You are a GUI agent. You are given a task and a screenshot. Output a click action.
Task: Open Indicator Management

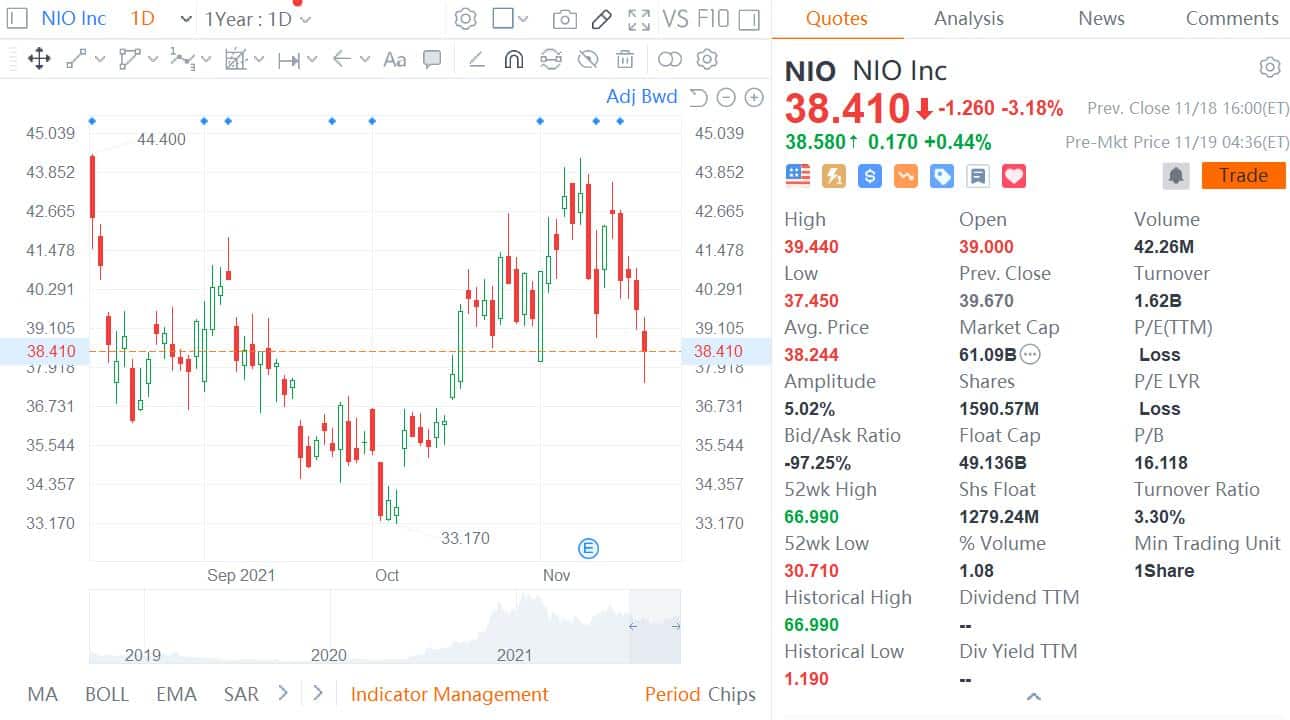click(x=448, y=694)
